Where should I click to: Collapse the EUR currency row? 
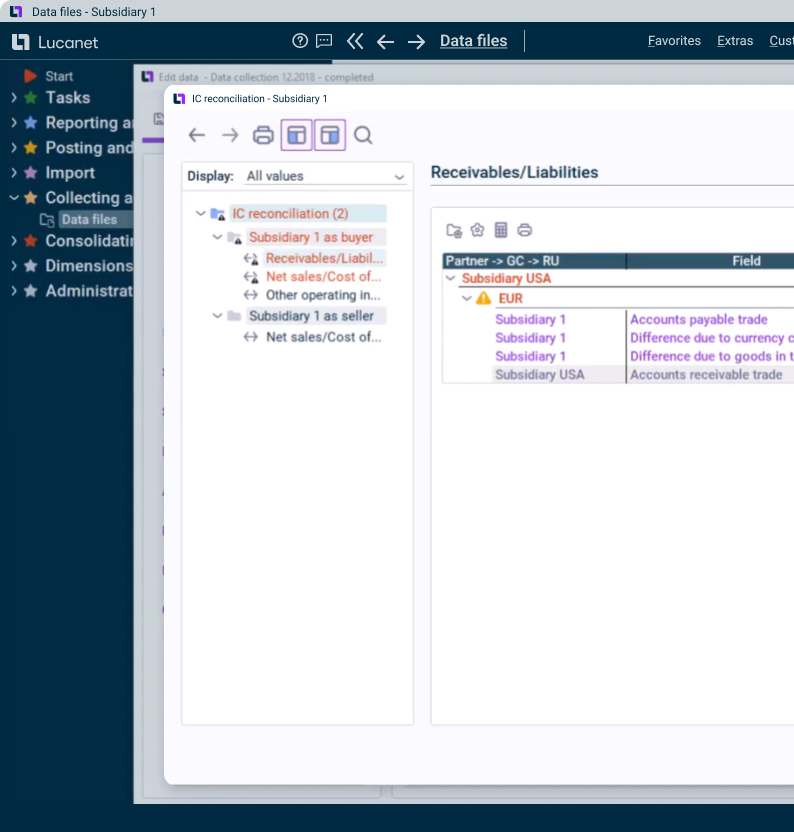pyautogui.click(x=466, y=298)
